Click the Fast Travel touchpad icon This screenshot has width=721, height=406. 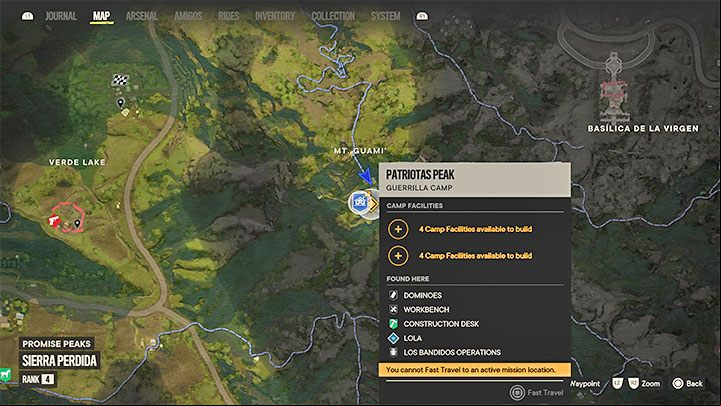517,393
